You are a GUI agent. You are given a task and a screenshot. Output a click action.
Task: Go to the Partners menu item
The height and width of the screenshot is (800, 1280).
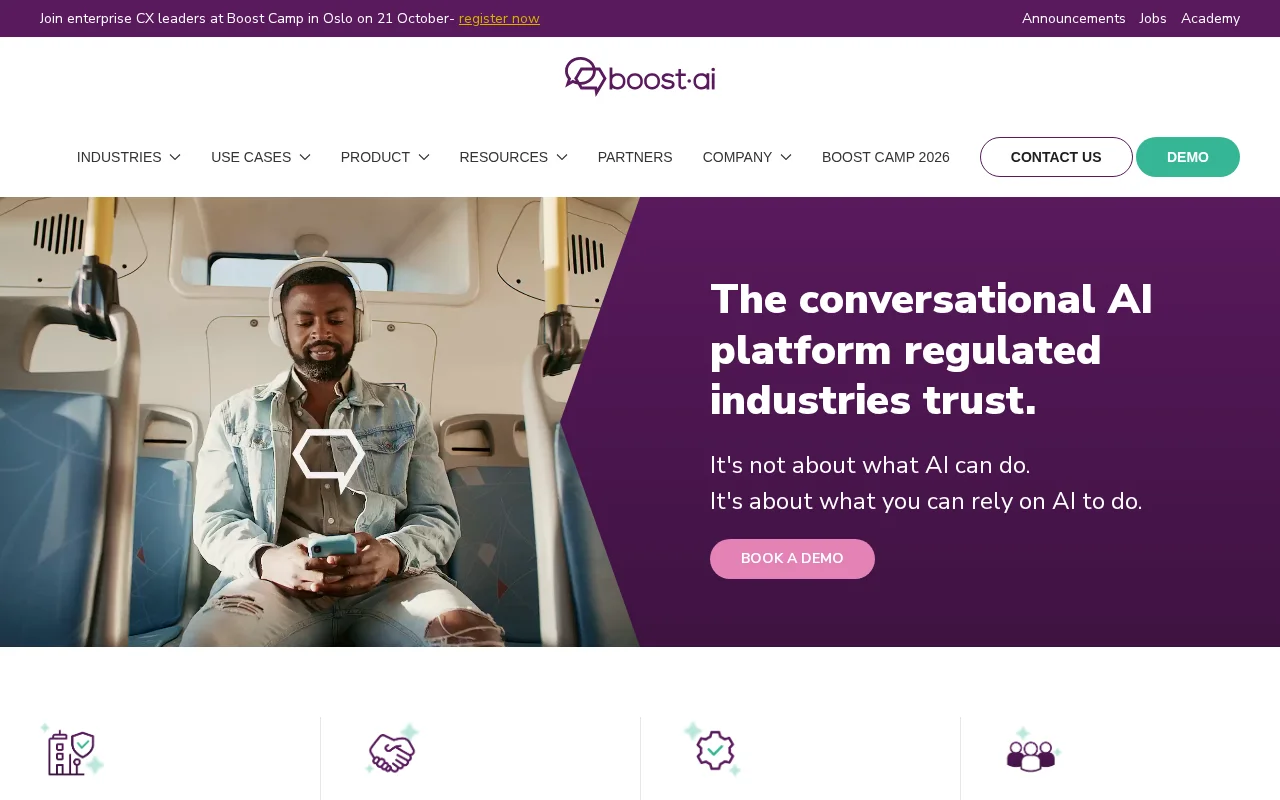click(x=635, y=157)
